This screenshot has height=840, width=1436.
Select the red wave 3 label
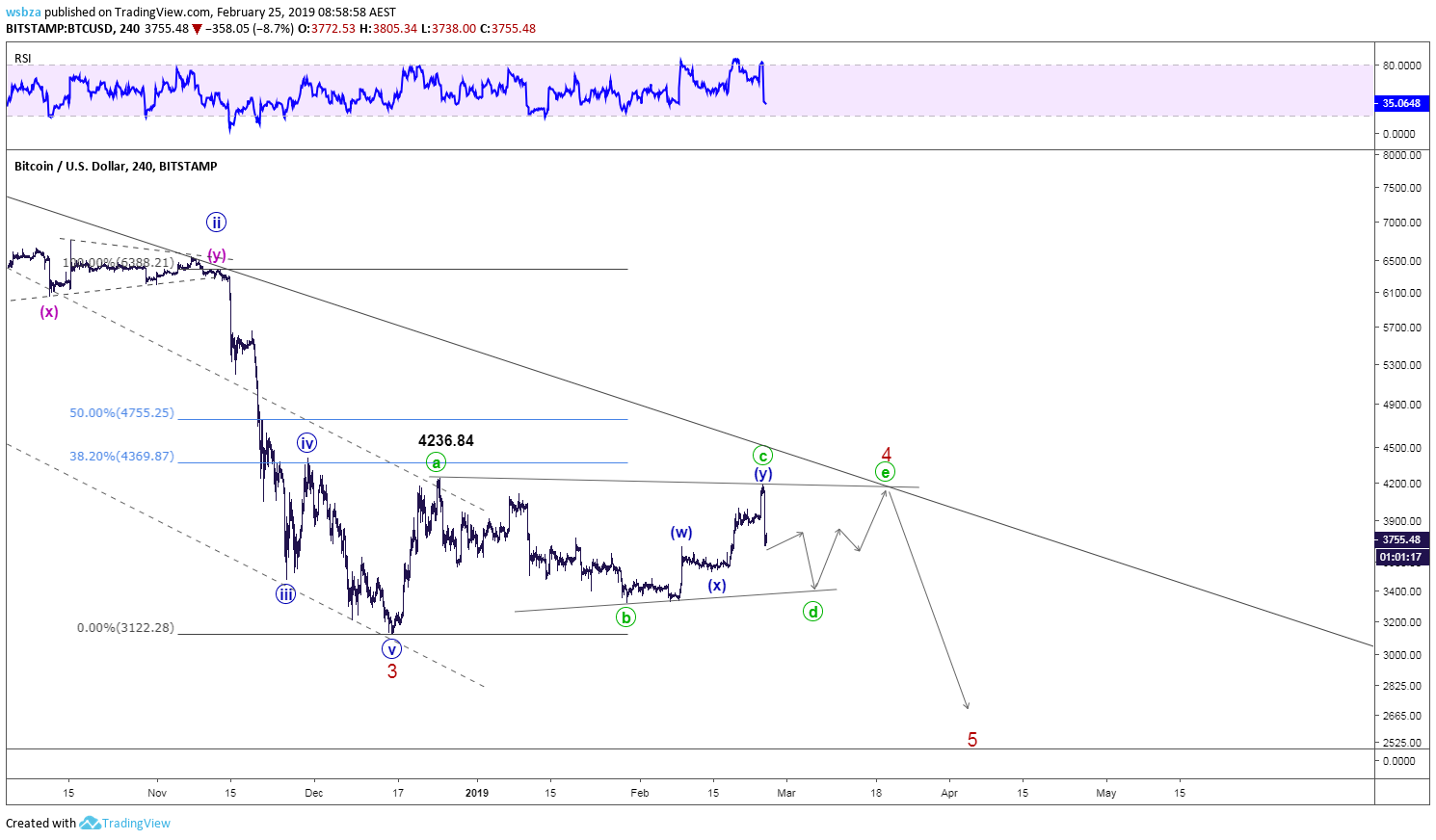point(392,671)
